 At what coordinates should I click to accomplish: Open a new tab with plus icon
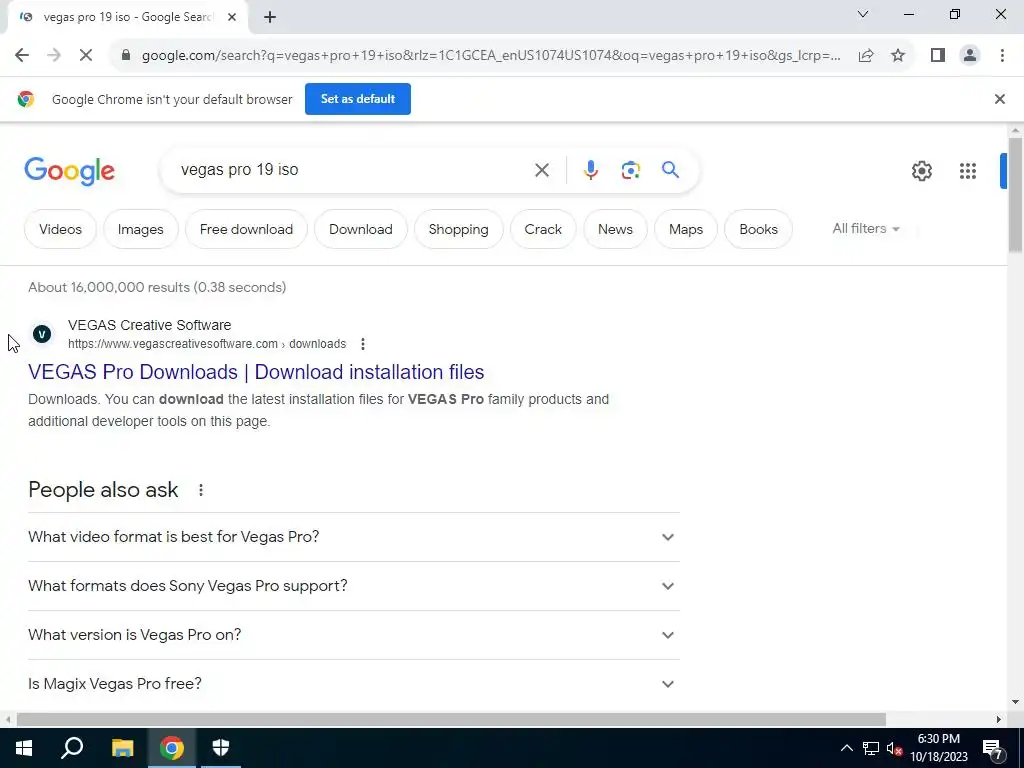[270, 17]
